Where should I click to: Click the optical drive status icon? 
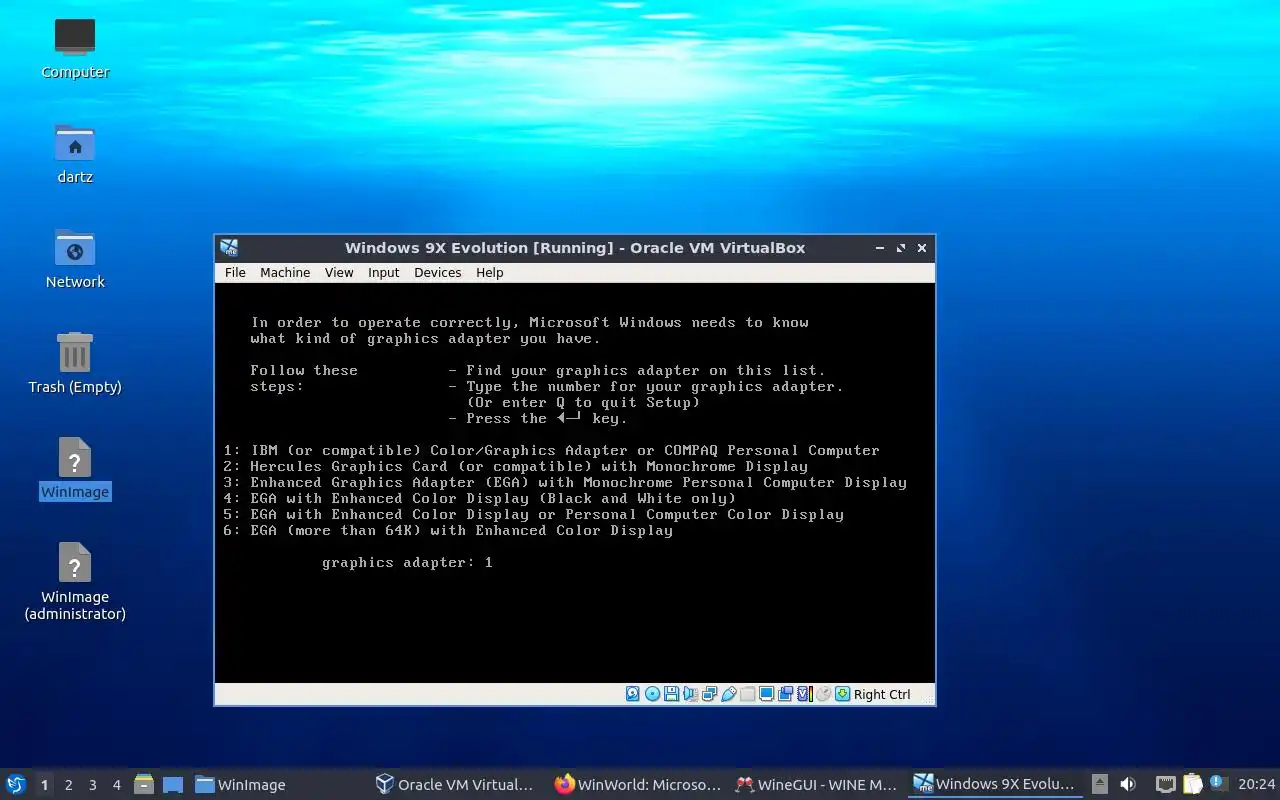coord(652,694)
